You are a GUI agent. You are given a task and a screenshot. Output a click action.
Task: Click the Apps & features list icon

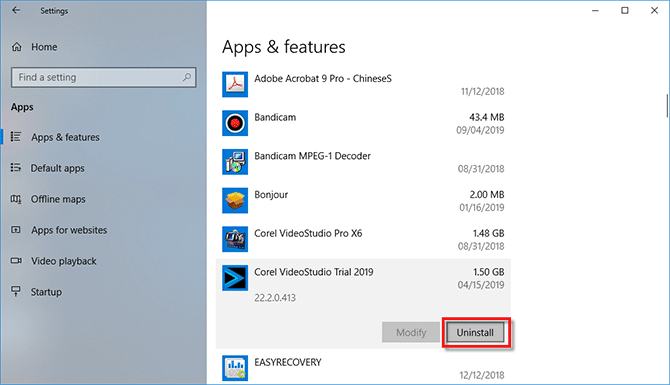[x=16, y=137]
